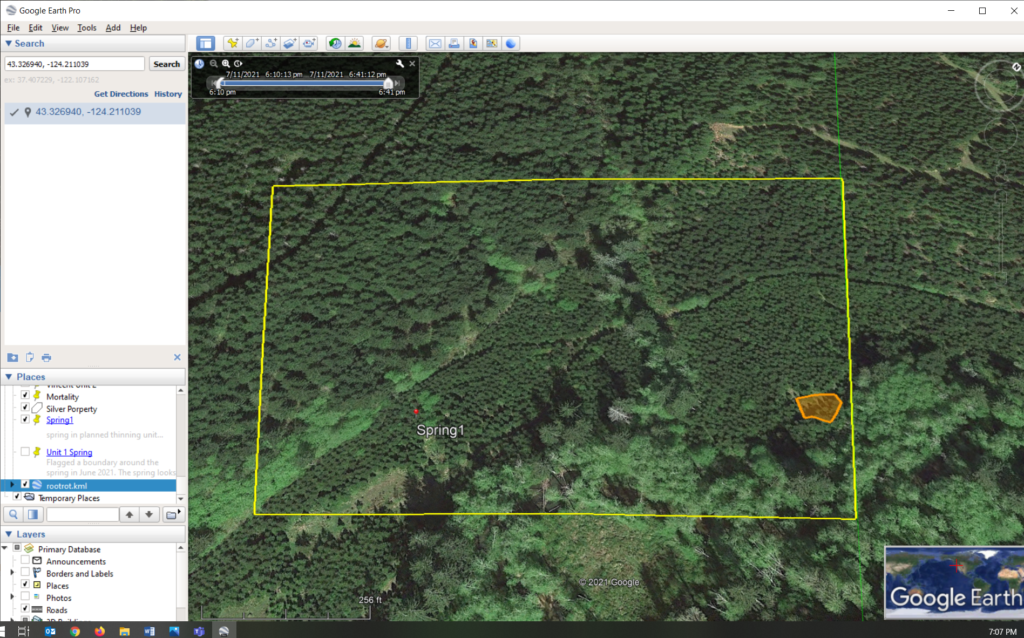
Task: Toggle the sidebar visibility button
Action: (x=206, y=43)
